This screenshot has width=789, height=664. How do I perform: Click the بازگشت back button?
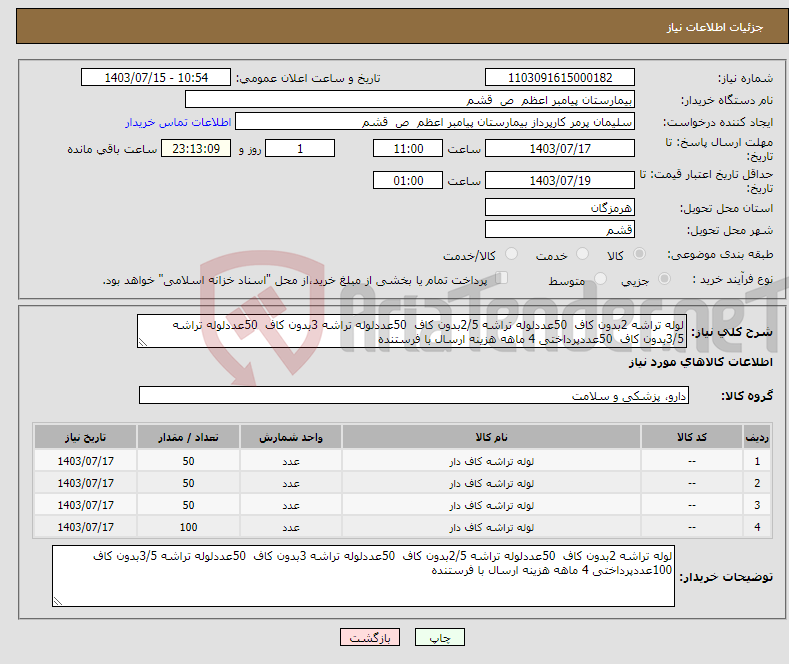tap(370, 637)
